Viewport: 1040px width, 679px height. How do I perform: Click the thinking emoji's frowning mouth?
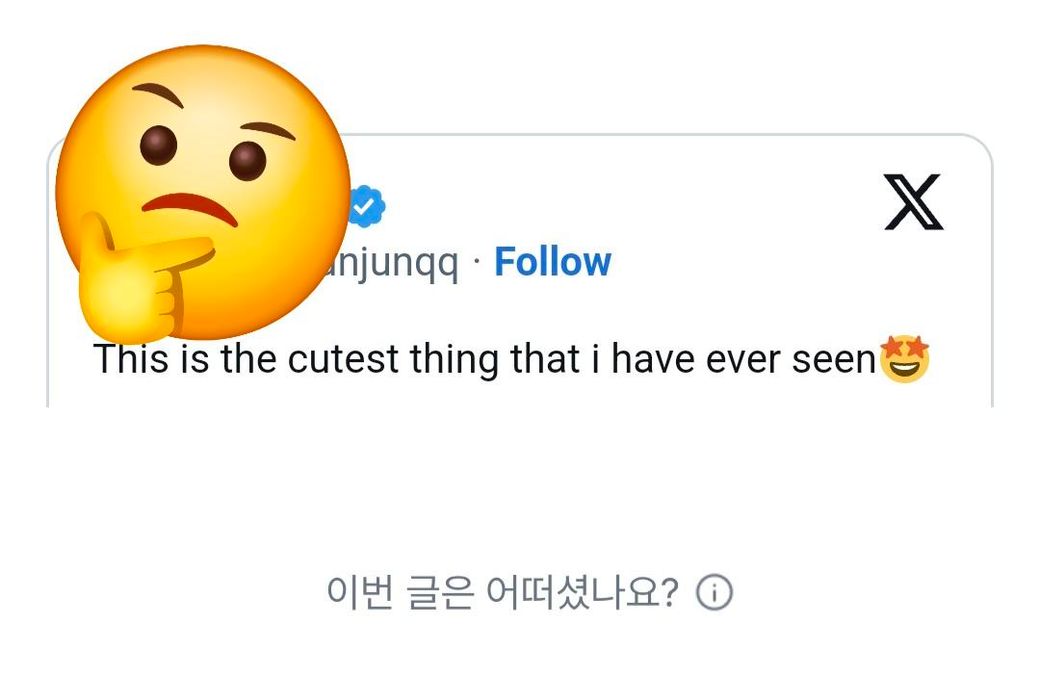point(192,208)
